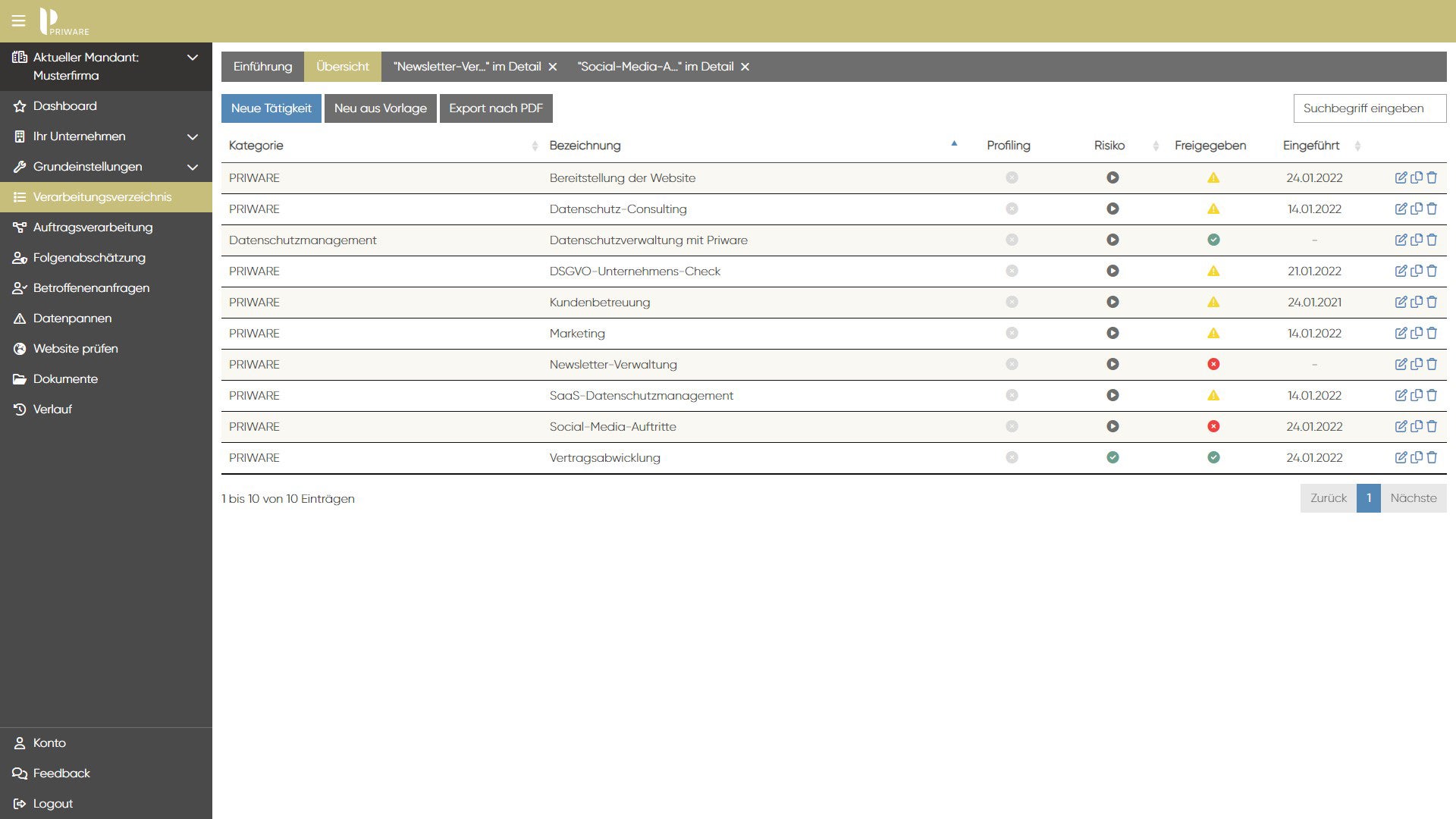Click the Neue Tätigkeit button
Screen dimensions: 1456x819
271,108
